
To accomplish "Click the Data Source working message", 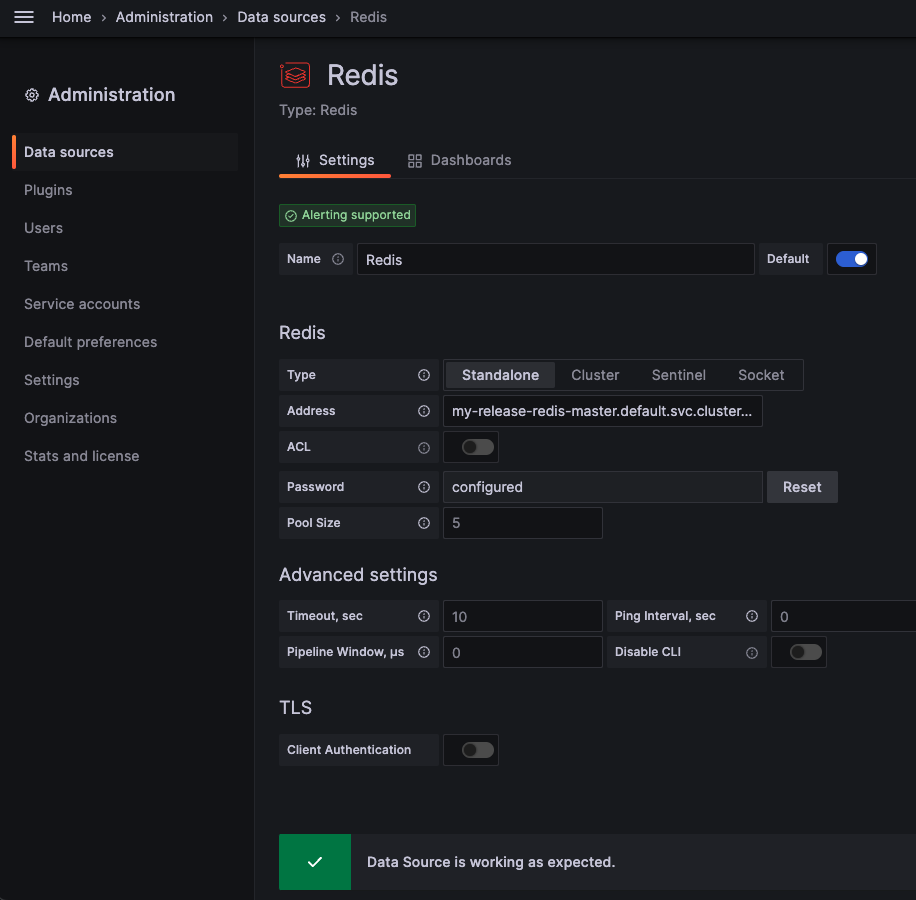I will tap(491, 862).
